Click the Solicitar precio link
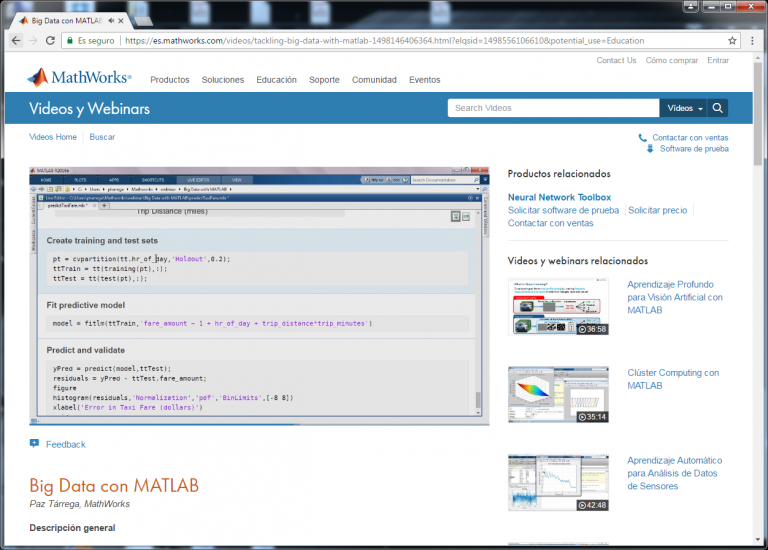Image resolution: width=768 pixels, height=550 pixels. click(657, 210)
